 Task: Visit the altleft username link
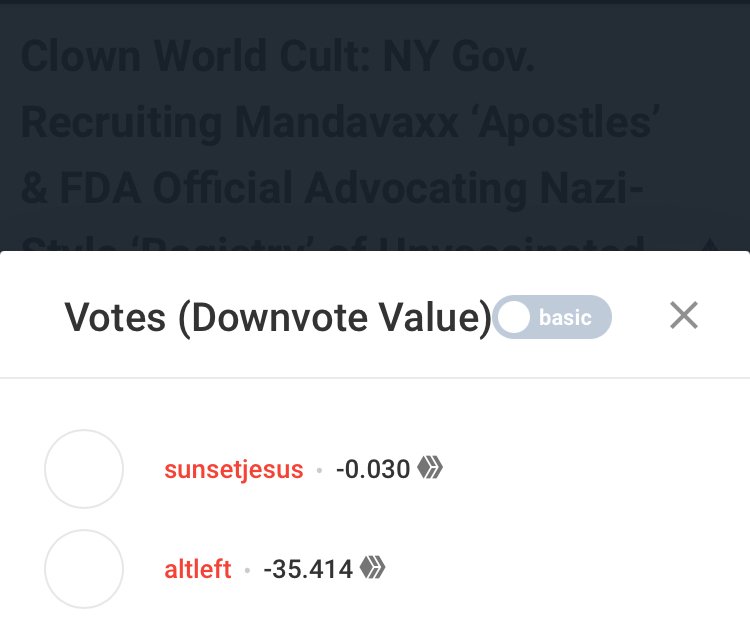pyautogui.click(x=198, y=569)
